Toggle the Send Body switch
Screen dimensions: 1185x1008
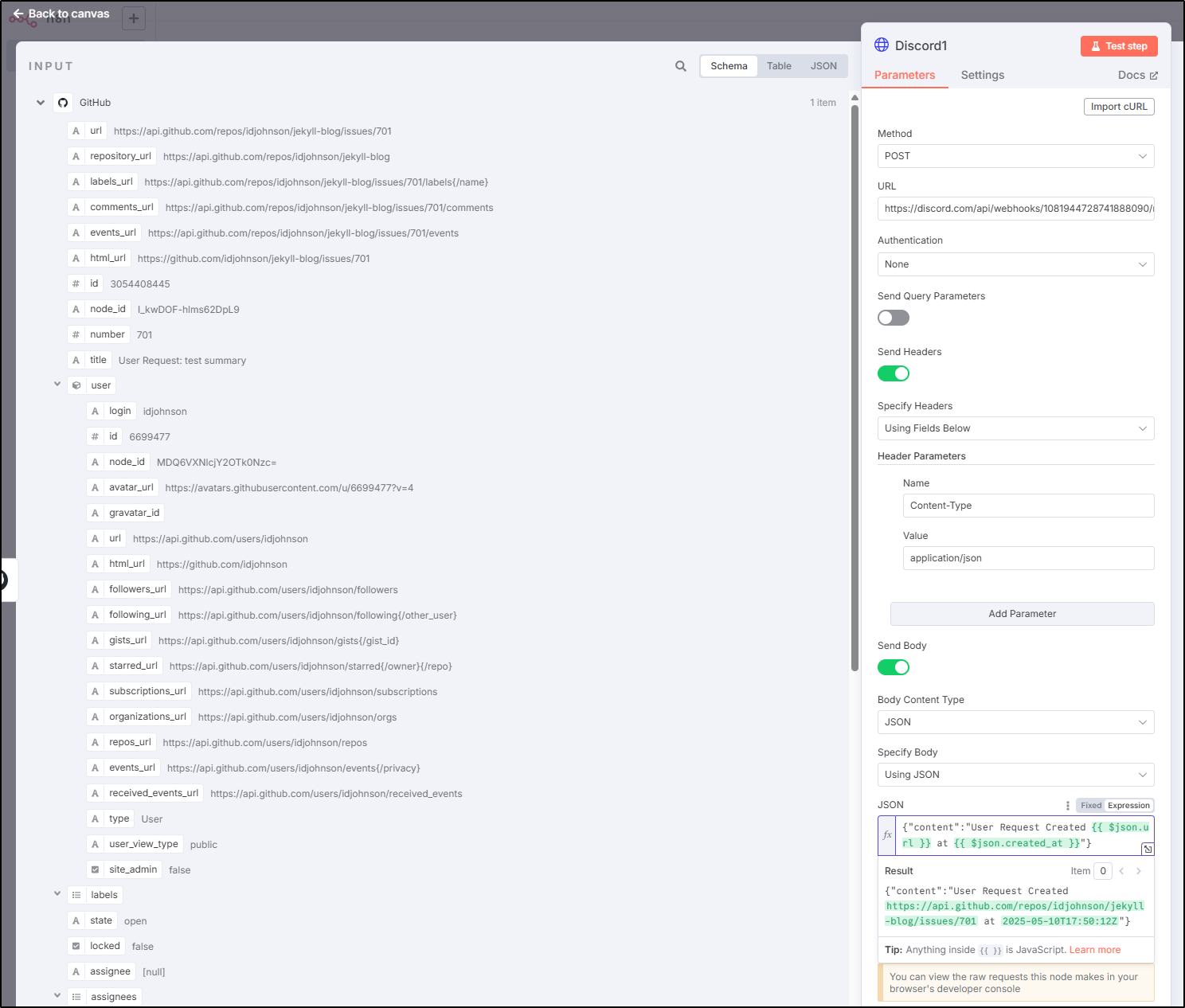pyautogui.click(x=894, y=667)
